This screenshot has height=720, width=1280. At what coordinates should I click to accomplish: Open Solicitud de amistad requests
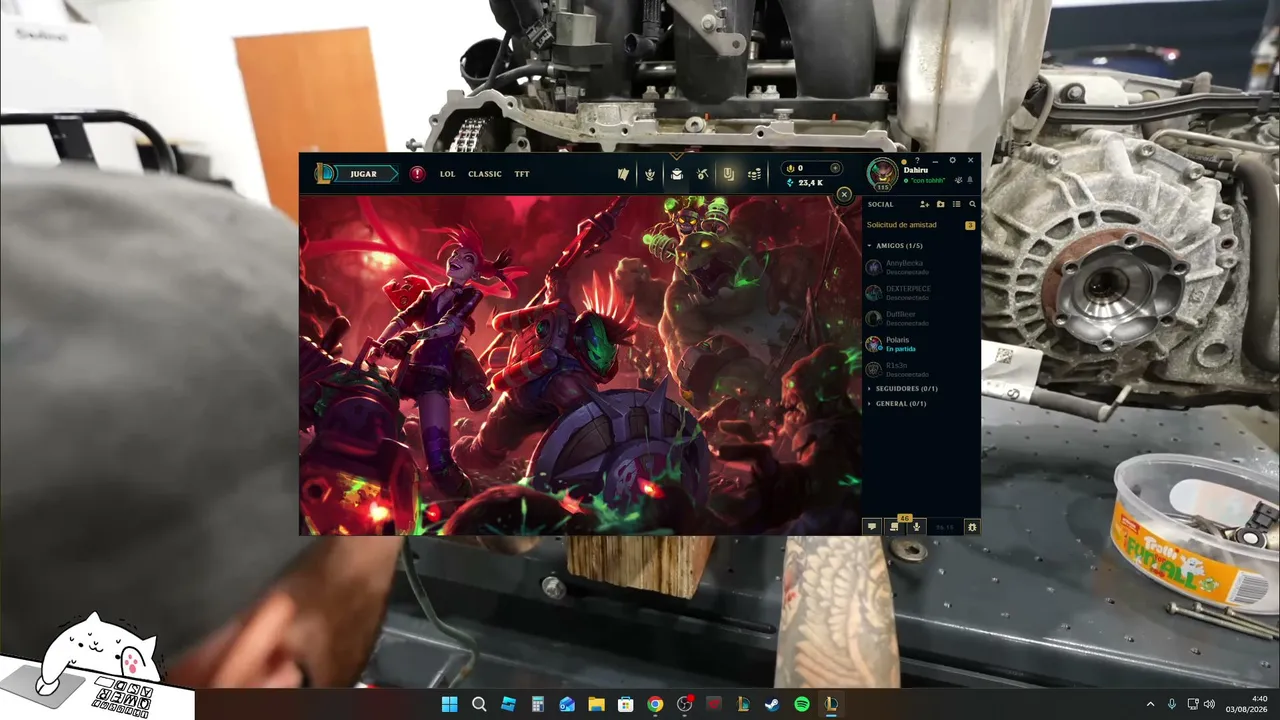pos(921,225)
